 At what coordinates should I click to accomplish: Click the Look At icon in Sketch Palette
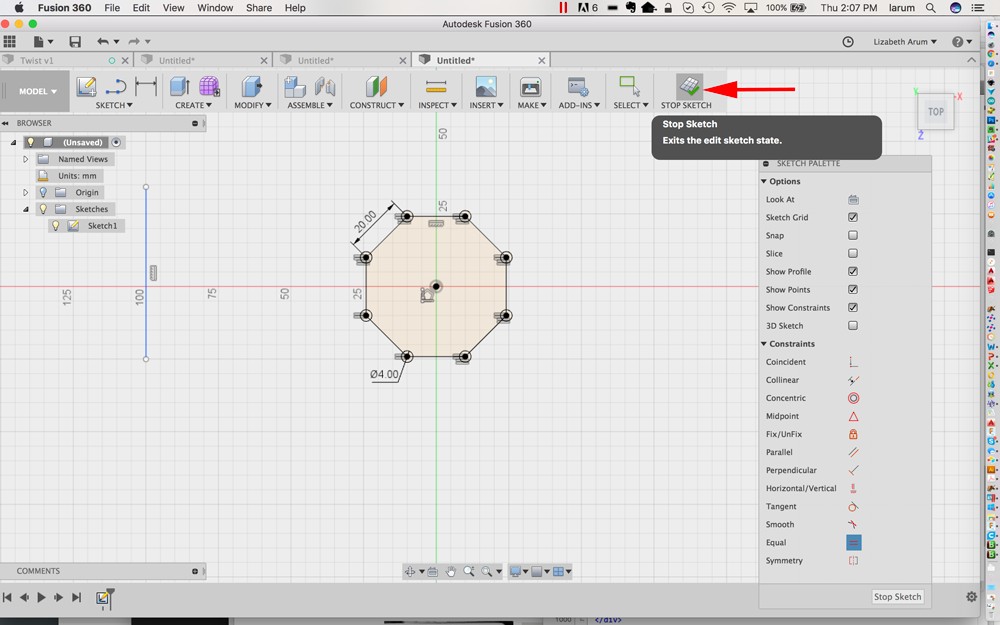853,200
